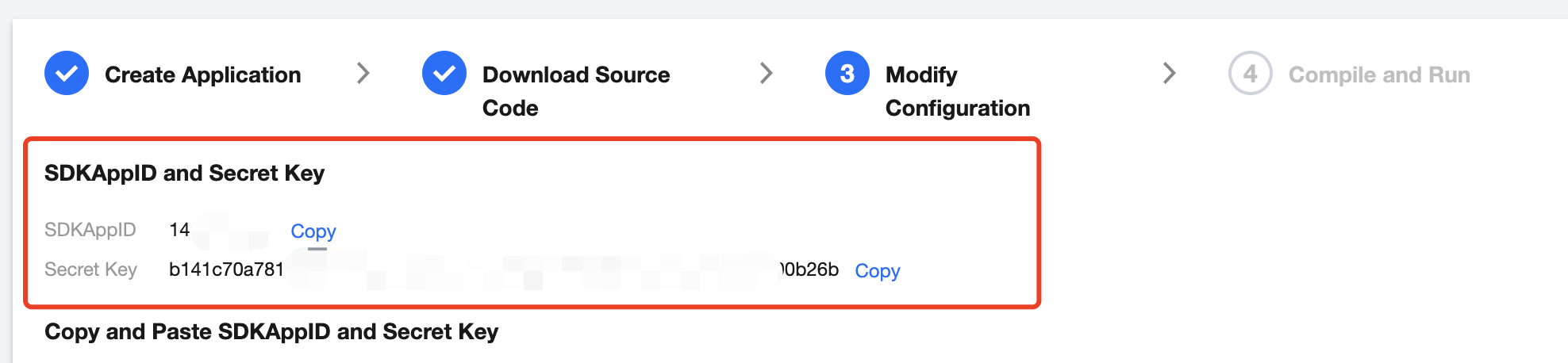
Task: Click the chevron after Download Source Code
Action: point(766,73)
